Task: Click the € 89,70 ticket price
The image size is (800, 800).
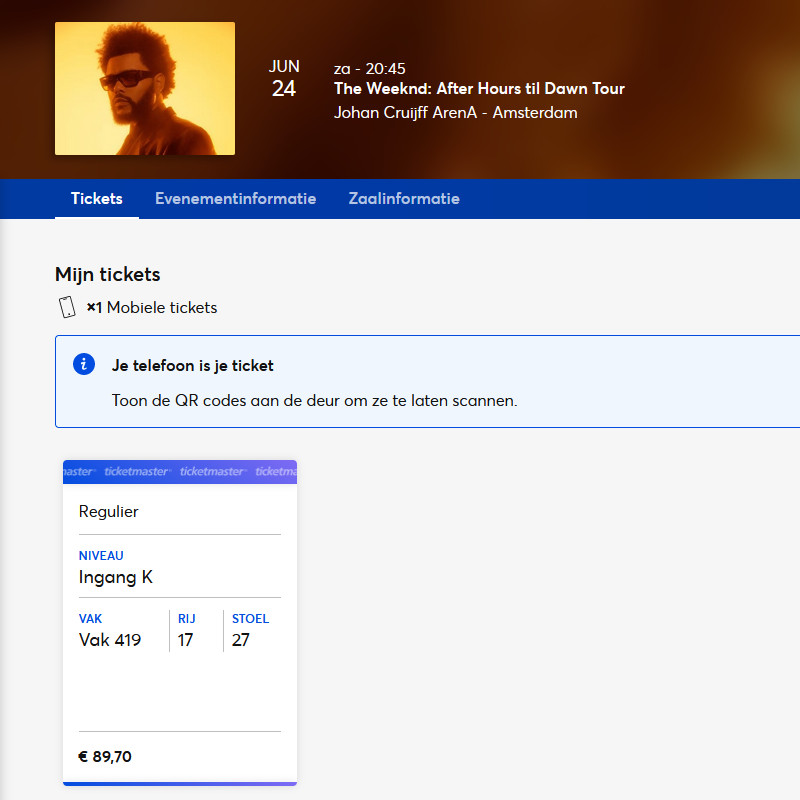Action: (105, 757)
